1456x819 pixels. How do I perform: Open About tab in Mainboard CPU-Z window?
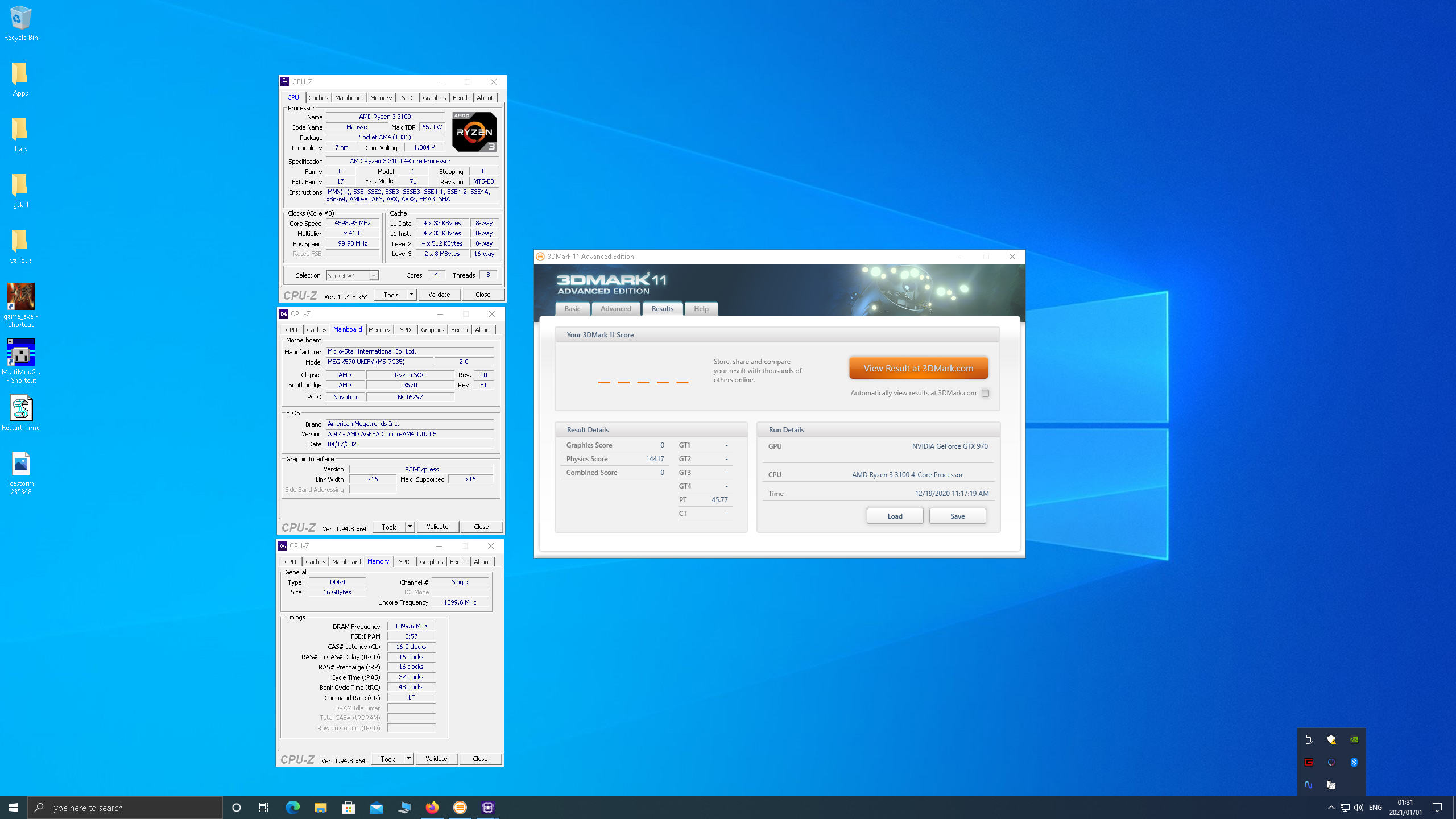point(483,330)
